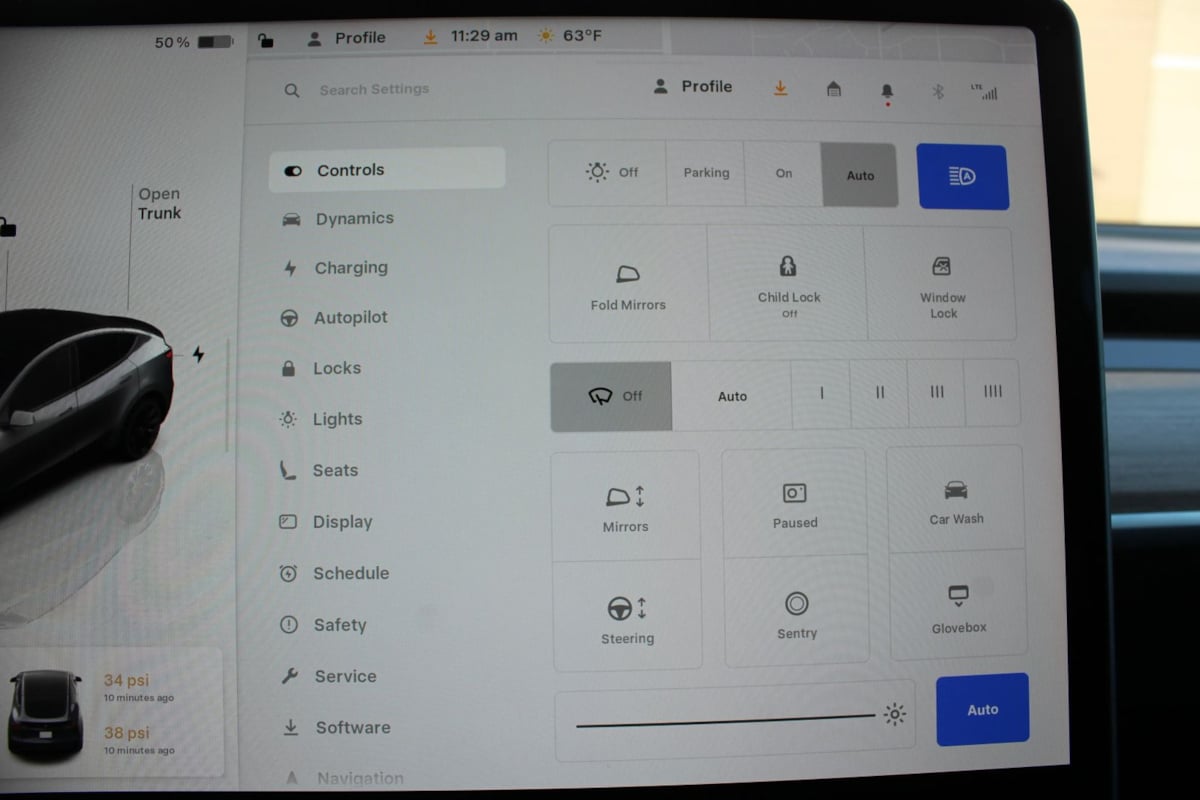
Task: Click the display brightness slider
Action: tap(727, 719)
